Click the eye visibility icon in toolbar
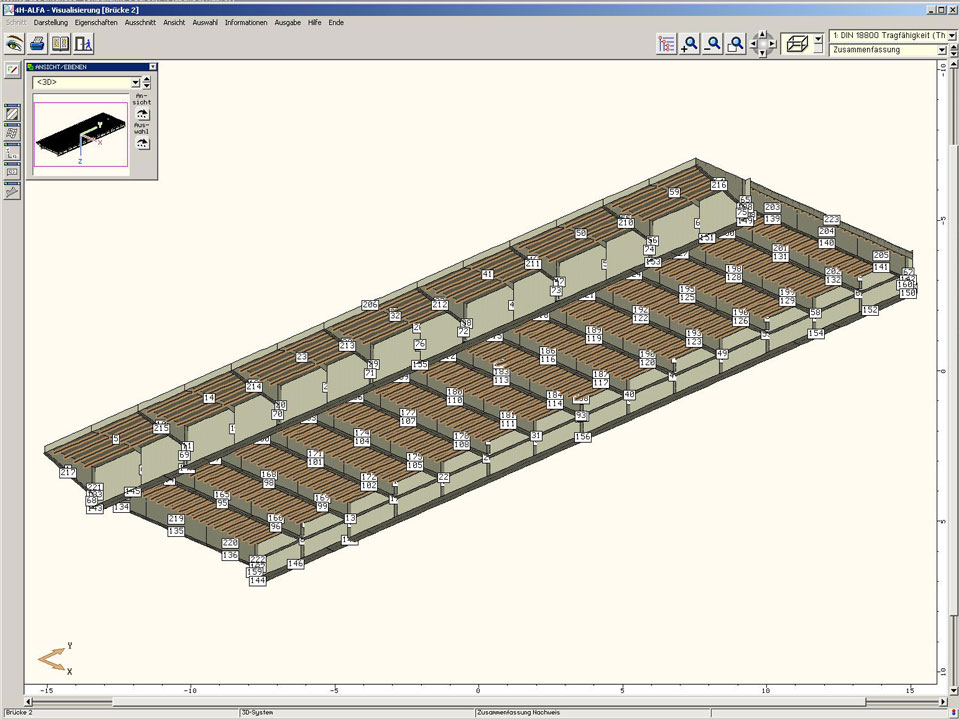960x720 pixels. (x=14, y=44)
